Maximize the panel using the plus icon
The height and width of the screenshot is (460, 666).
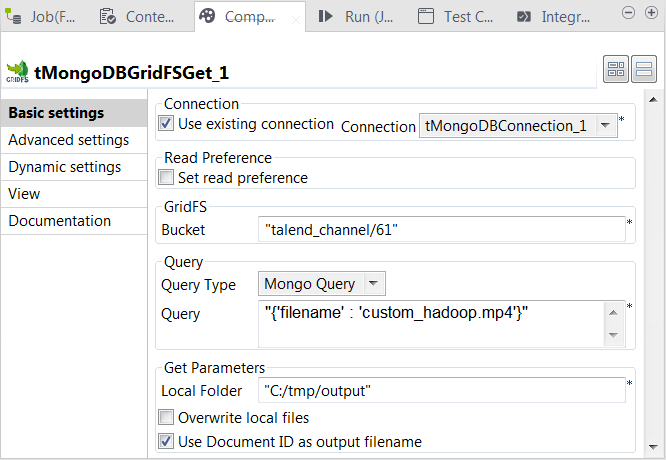pyautogui.click(x=649, y=13)
